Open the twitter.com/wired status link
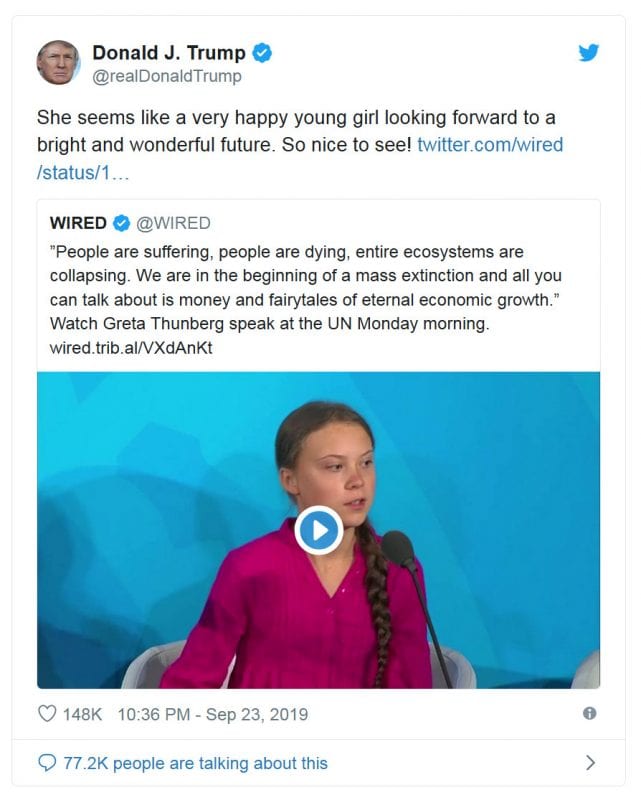641x800 pixels. 489,145
